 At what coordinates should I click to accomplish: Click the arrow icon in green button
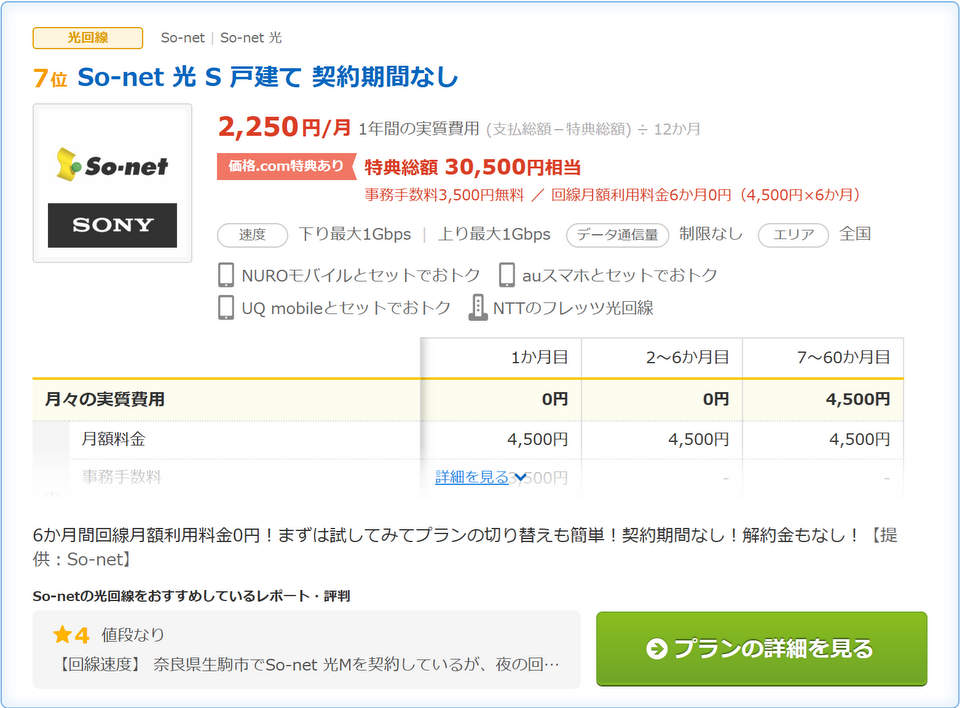(x=657, y=649)
